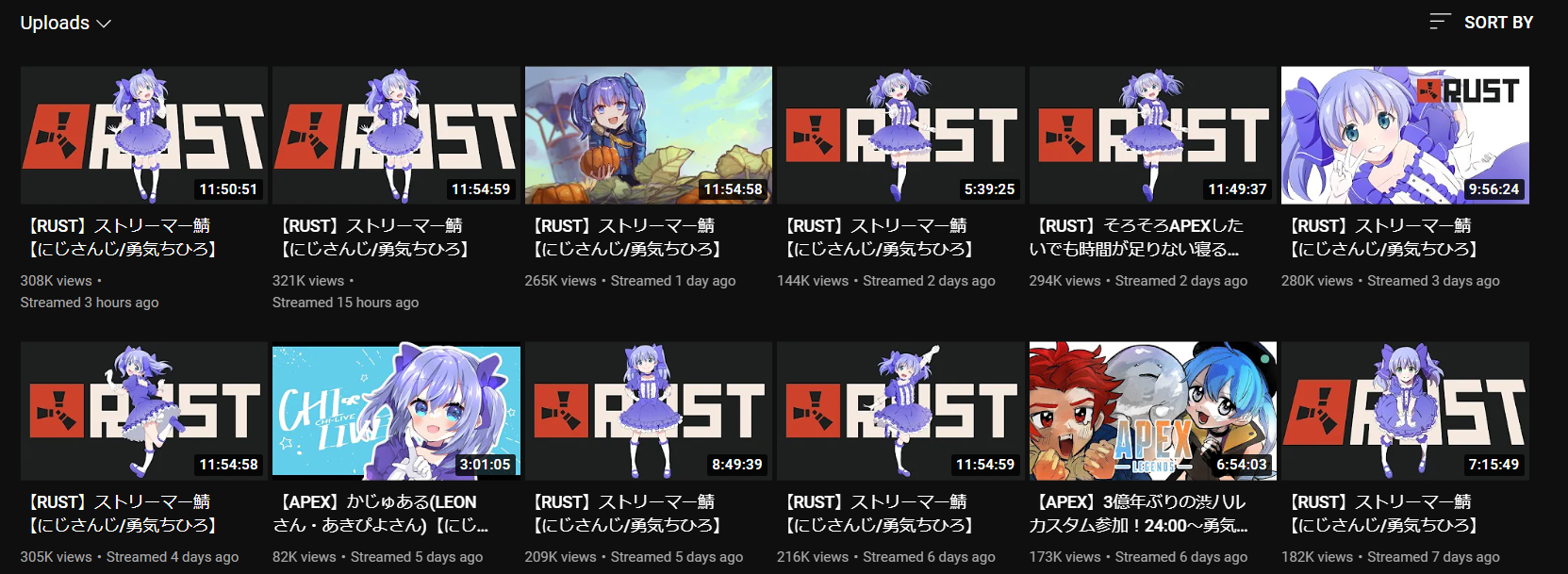Viewport: 1568px width, 574px height.
Task: Open pumpkin artwork thumbnail streamed 1 day ago
Action: [649, 135]
